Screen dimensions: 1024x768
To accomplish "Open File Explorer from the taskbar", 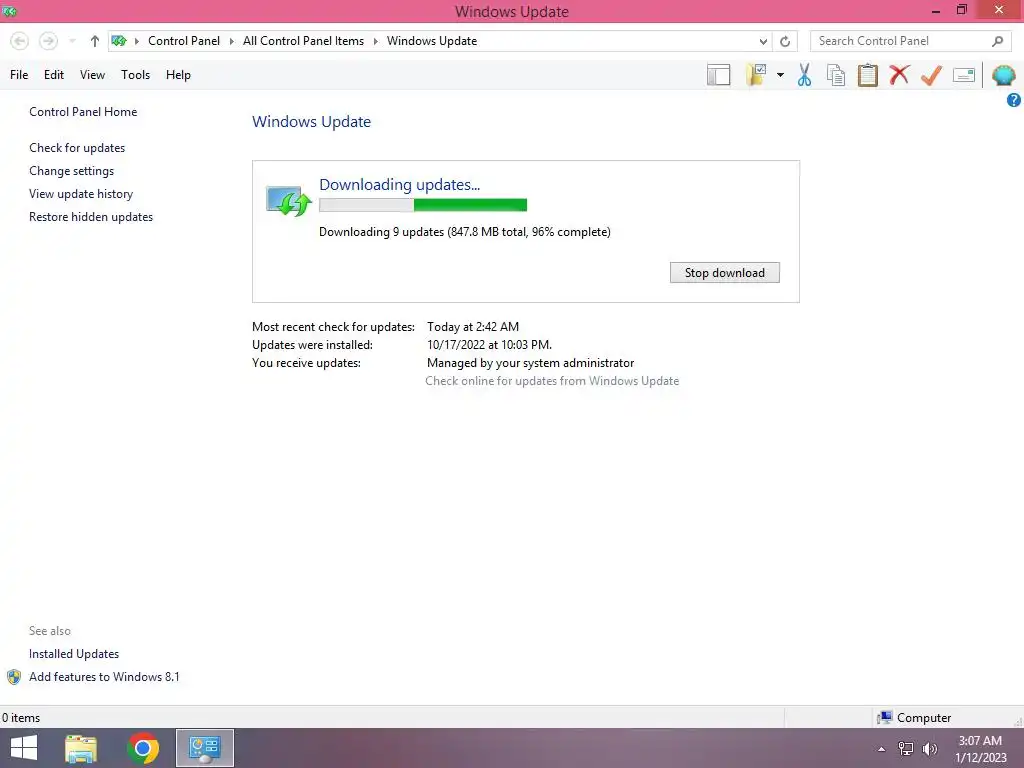I will (81, 748).
